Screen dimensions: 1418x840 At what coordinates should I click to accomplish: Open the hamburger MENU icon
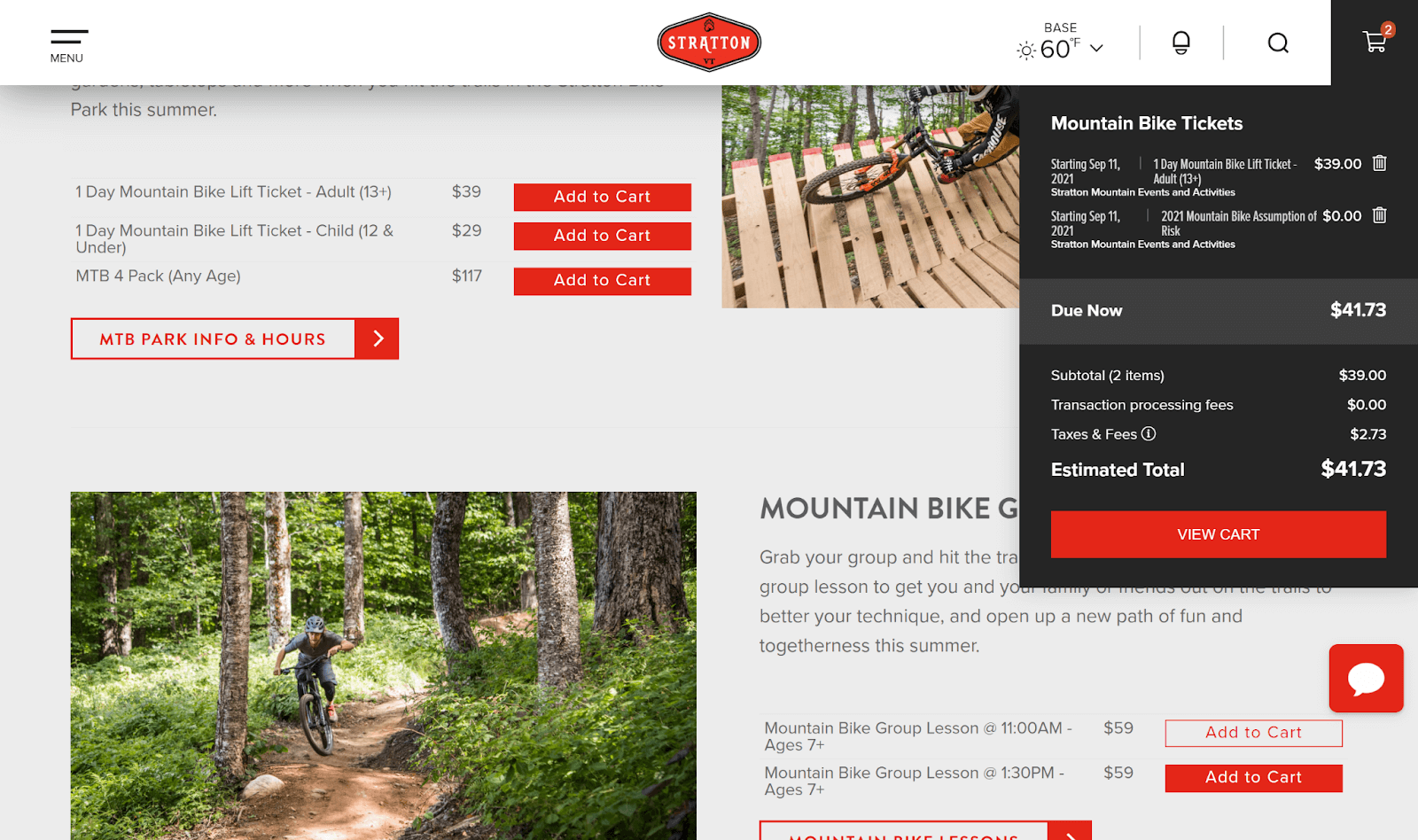click(x=68, y=46)
